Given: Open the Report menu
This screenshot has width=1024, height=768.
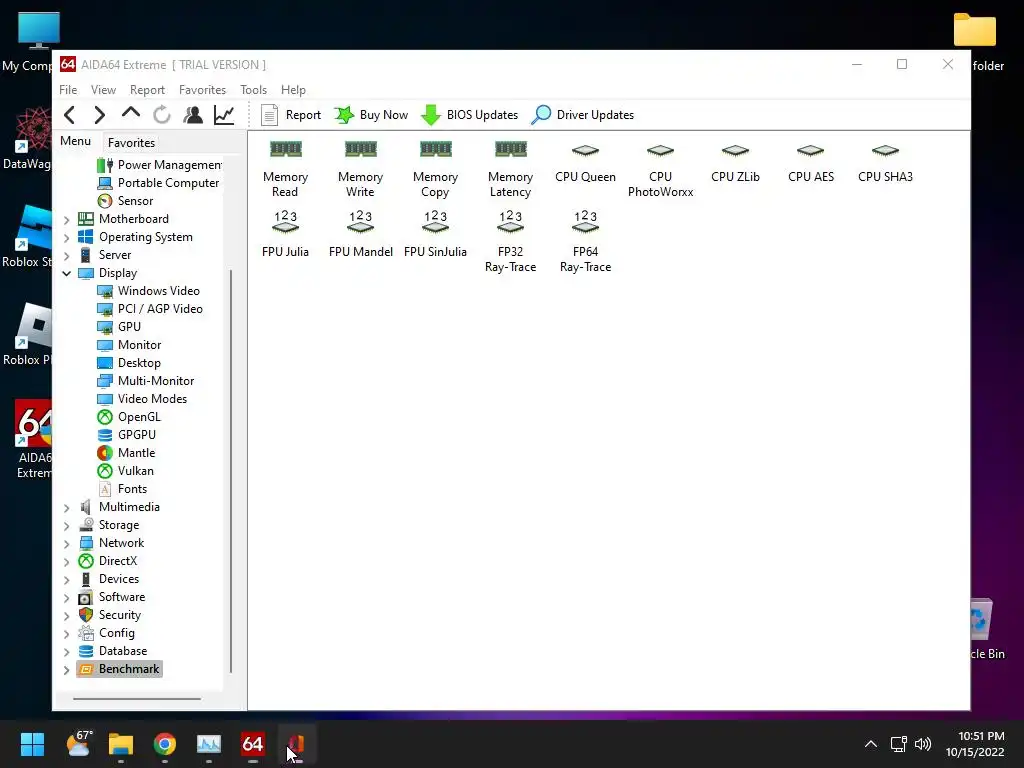Looking at the screenshot, I should (x=147, y=89).
